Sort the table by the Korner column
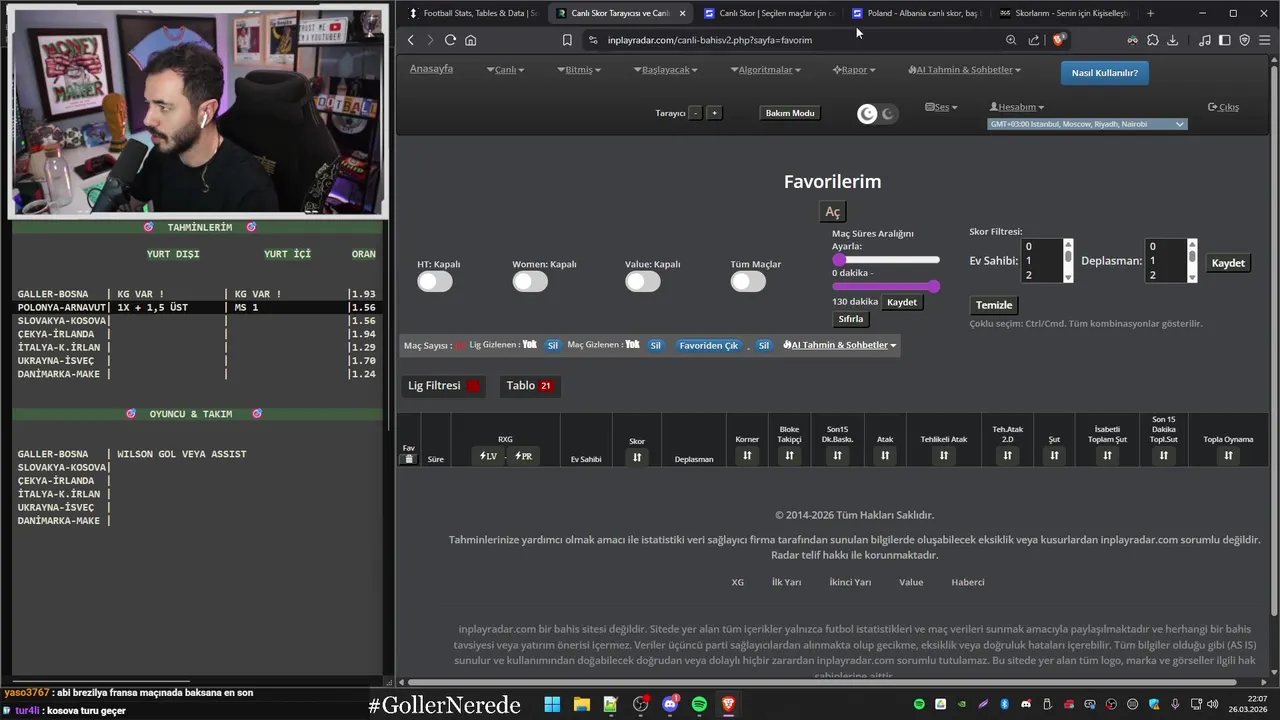The width and height of the screenshot is (1280, 720). (x=747, y=455)
